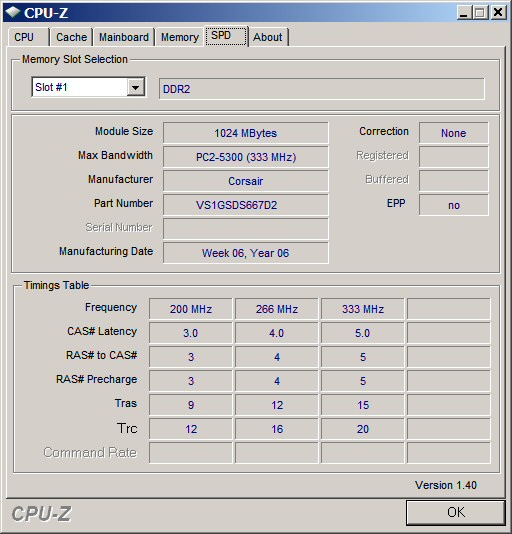The width and height of the screenshot is (512, 534).
Task: Open the Mainboard tab
Action: pyautogui.click(x=124, y=37)
